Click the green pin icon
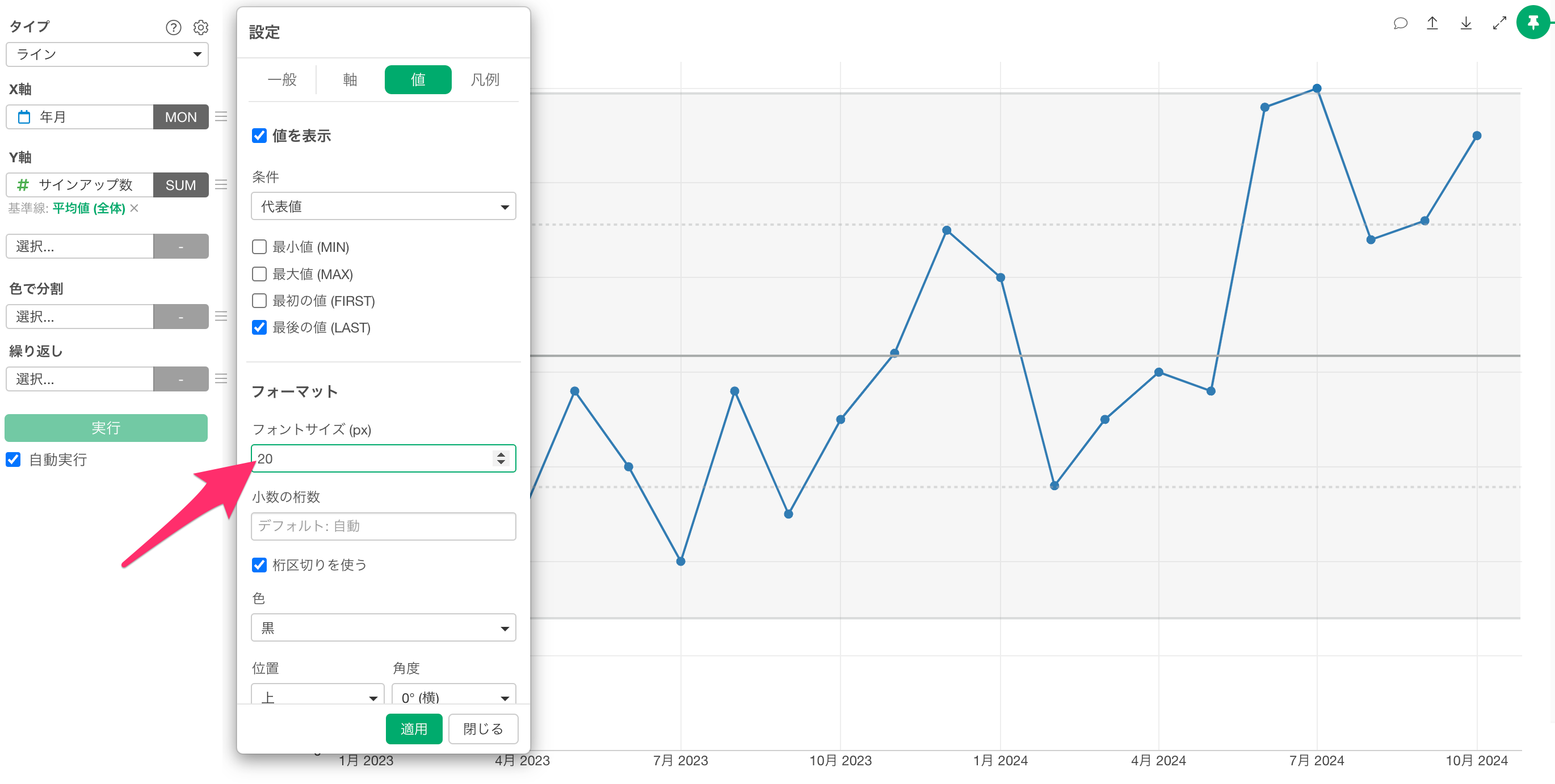 (x=1533, y=23)
